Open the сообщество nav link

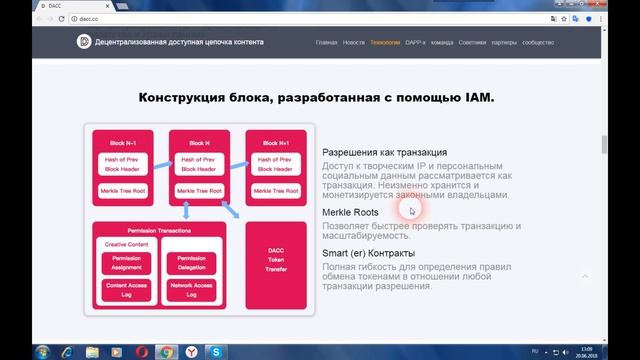click(x=538, y=42)
